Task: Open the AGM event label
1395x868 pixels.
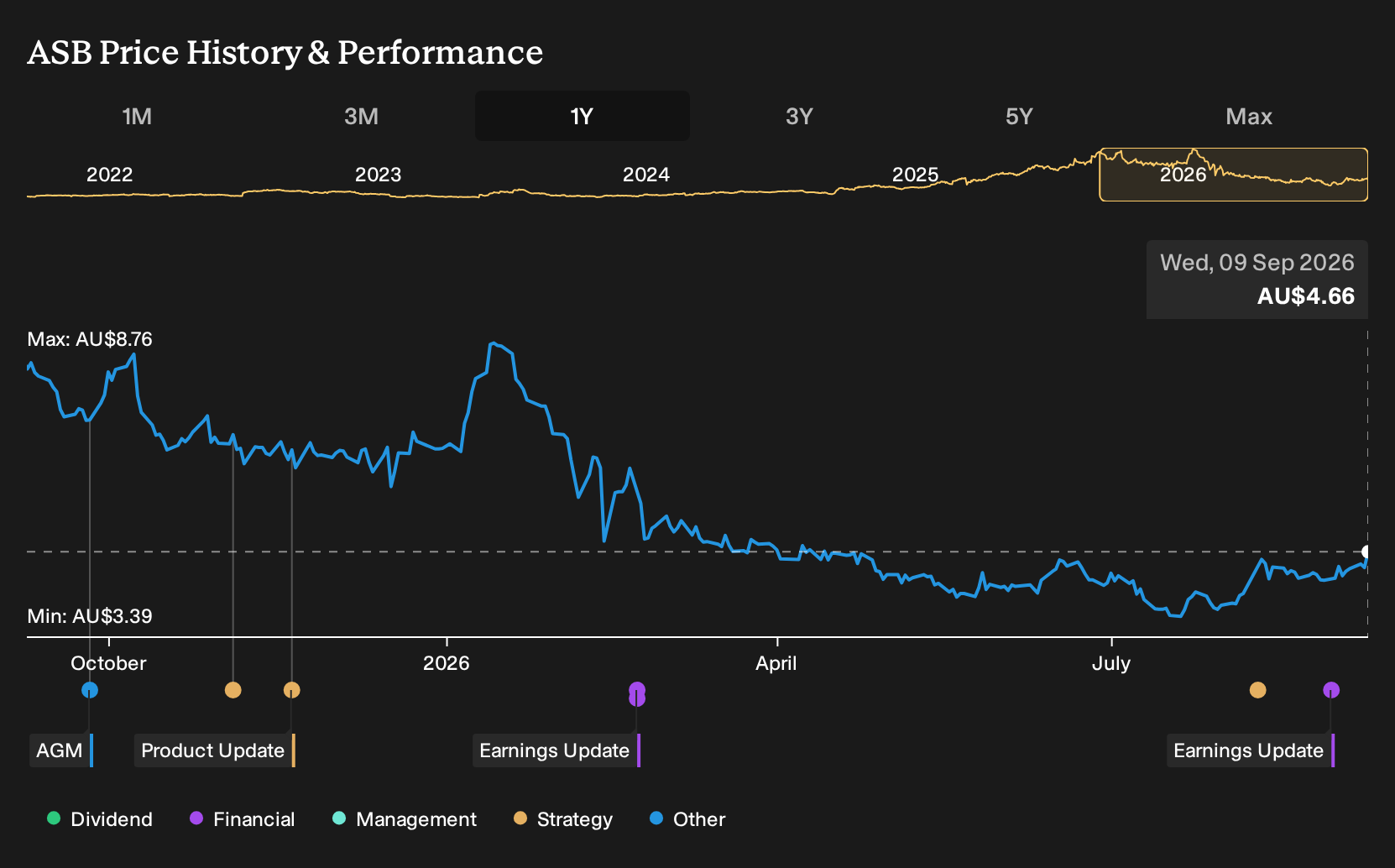Action: [x=61, y=750]
